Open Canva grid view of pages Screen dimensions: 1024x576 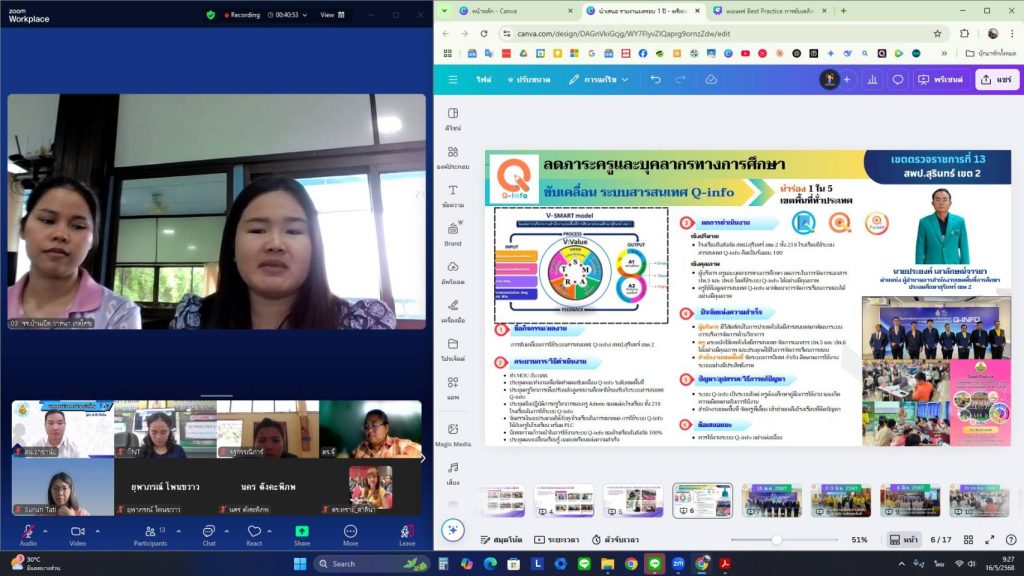click(968, 540)
